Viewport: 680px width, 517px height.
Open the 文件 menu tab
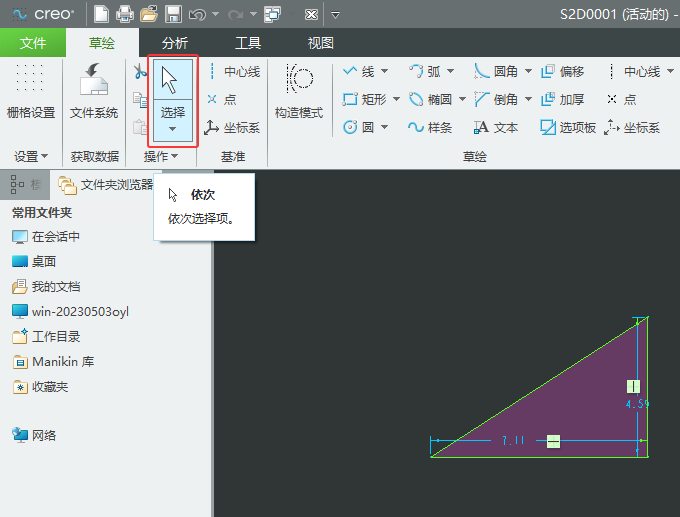coord(33,43)
